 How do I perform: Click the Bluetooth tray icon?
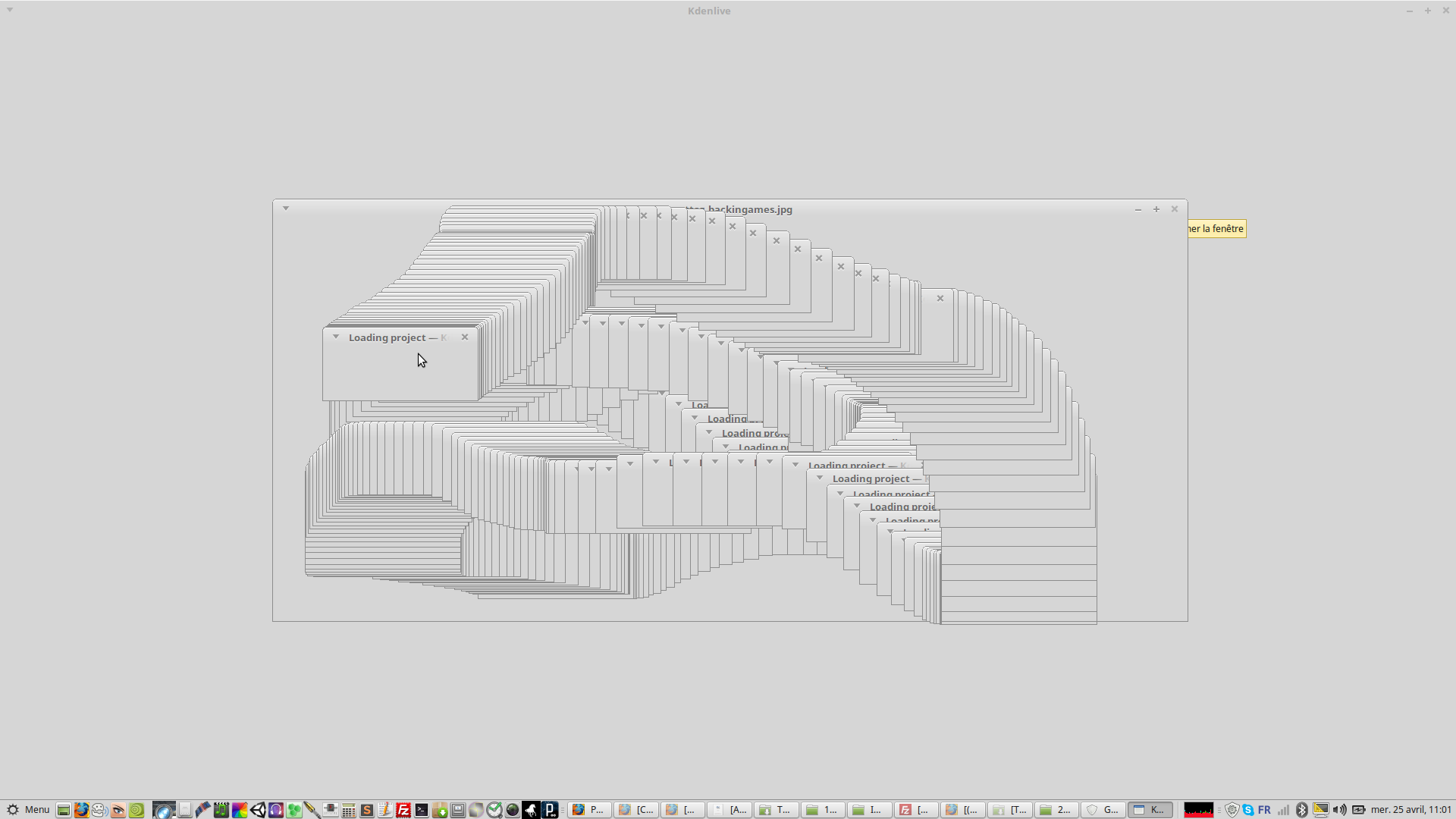point(1302,810)
